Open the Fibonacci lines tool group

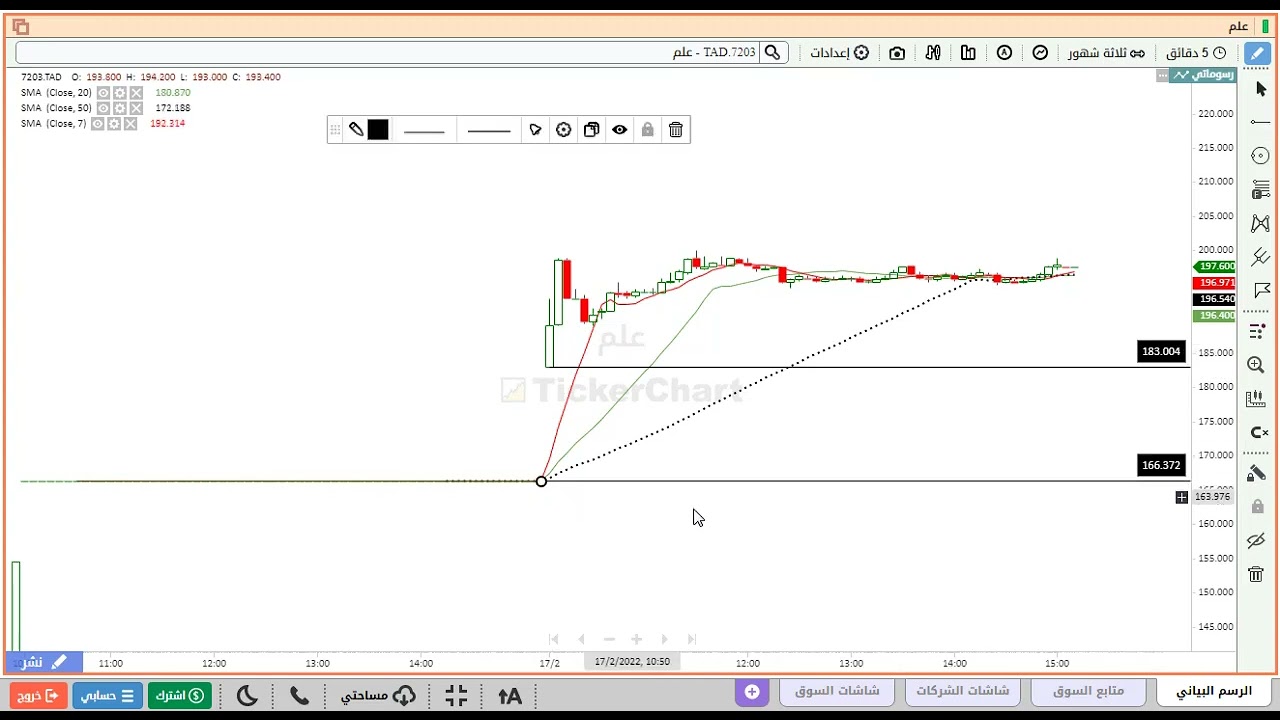1260,189
